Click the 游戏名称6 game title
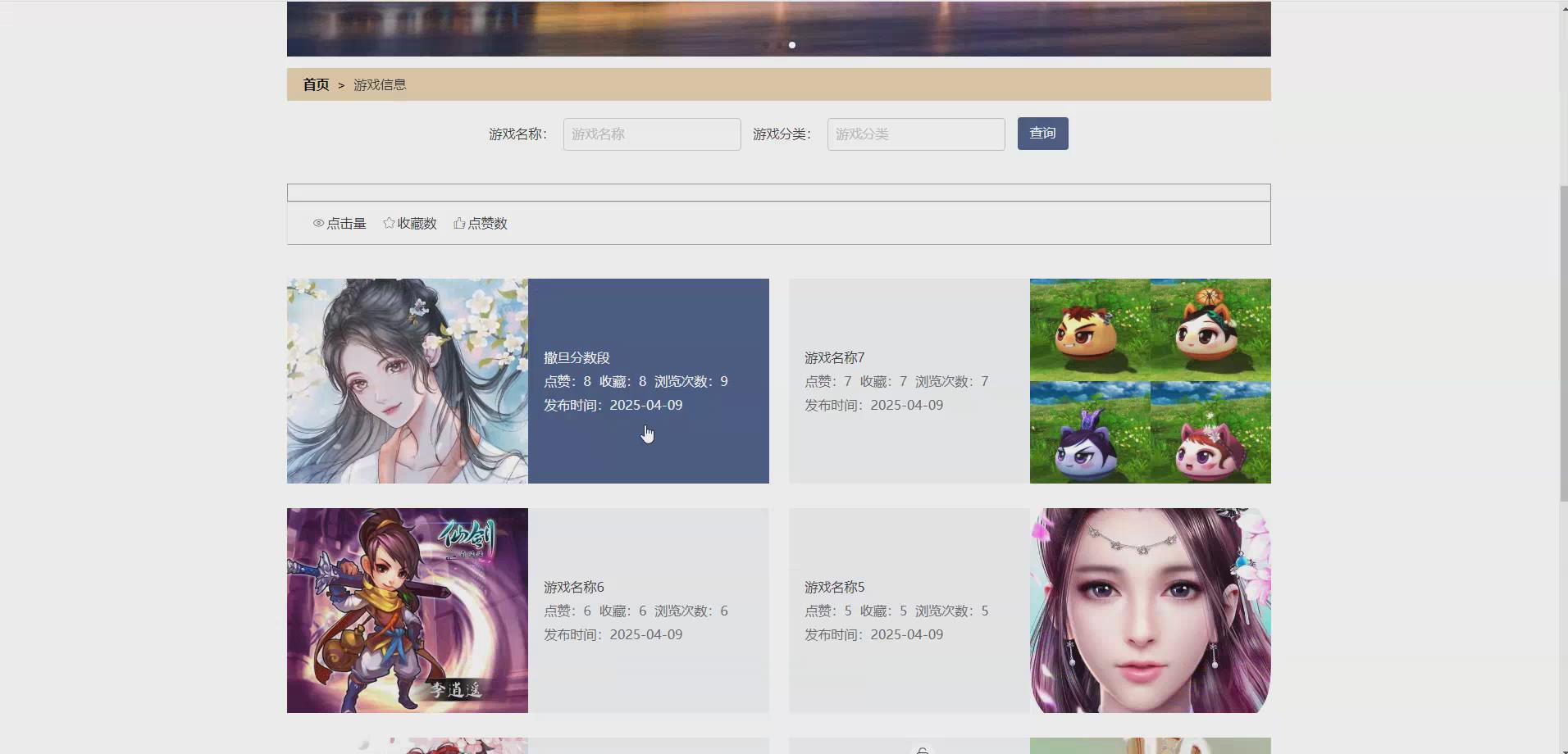Image resolution: width=1568 pixels, height=754 pixels. pos(574,587)
